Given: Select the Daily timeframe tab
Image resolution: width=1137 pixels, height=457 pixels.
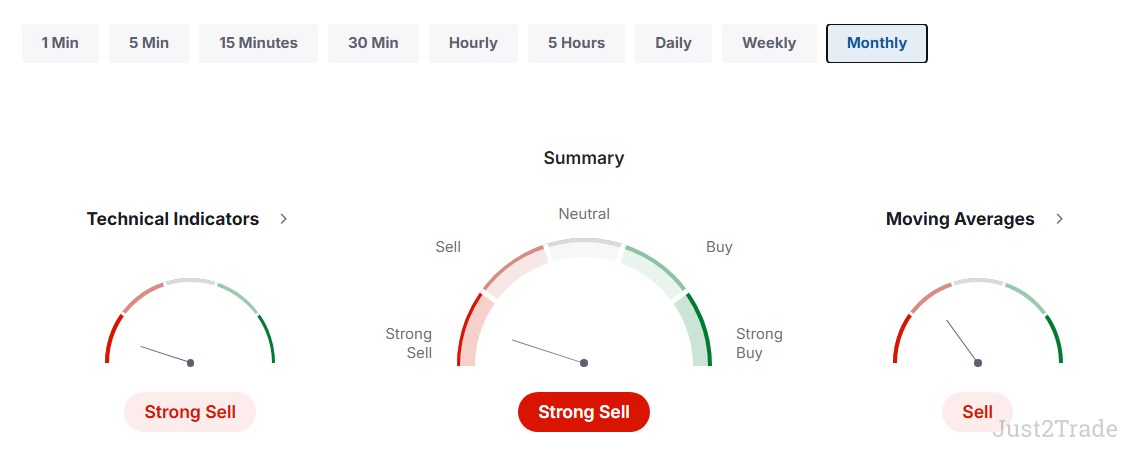Looking at the screenshot, I should pos(673,44).
